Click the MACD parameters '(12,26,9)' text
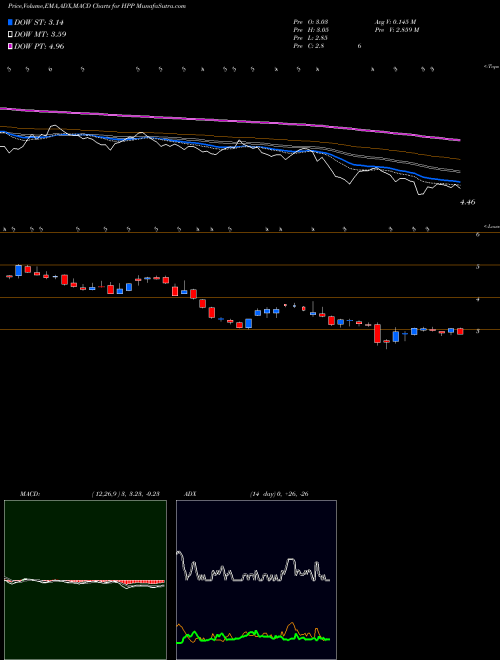 (x=106, y=494)
